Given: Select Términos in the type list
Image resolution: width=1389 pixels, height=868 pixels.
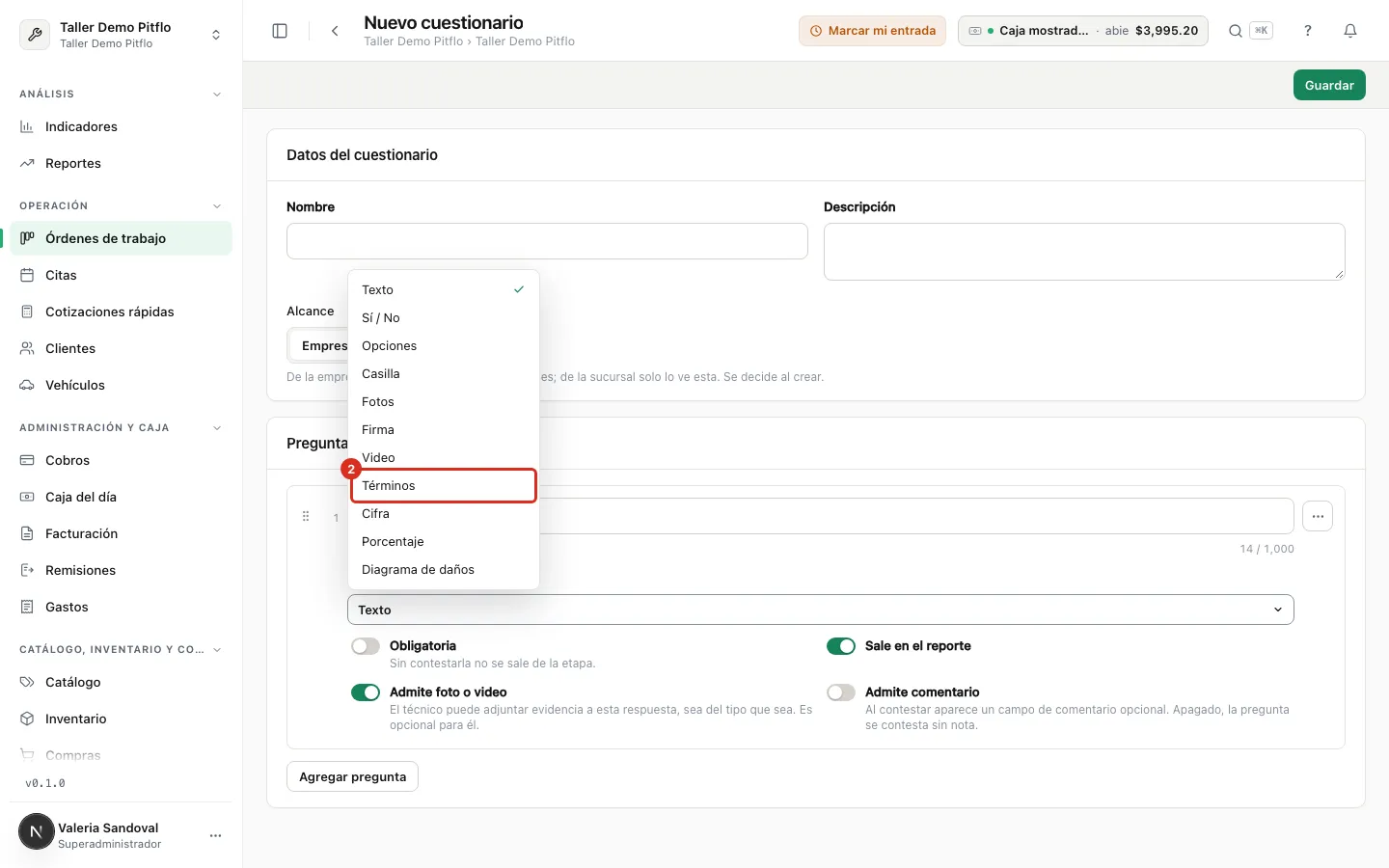Looking at the screenshot, I should 443,486.
